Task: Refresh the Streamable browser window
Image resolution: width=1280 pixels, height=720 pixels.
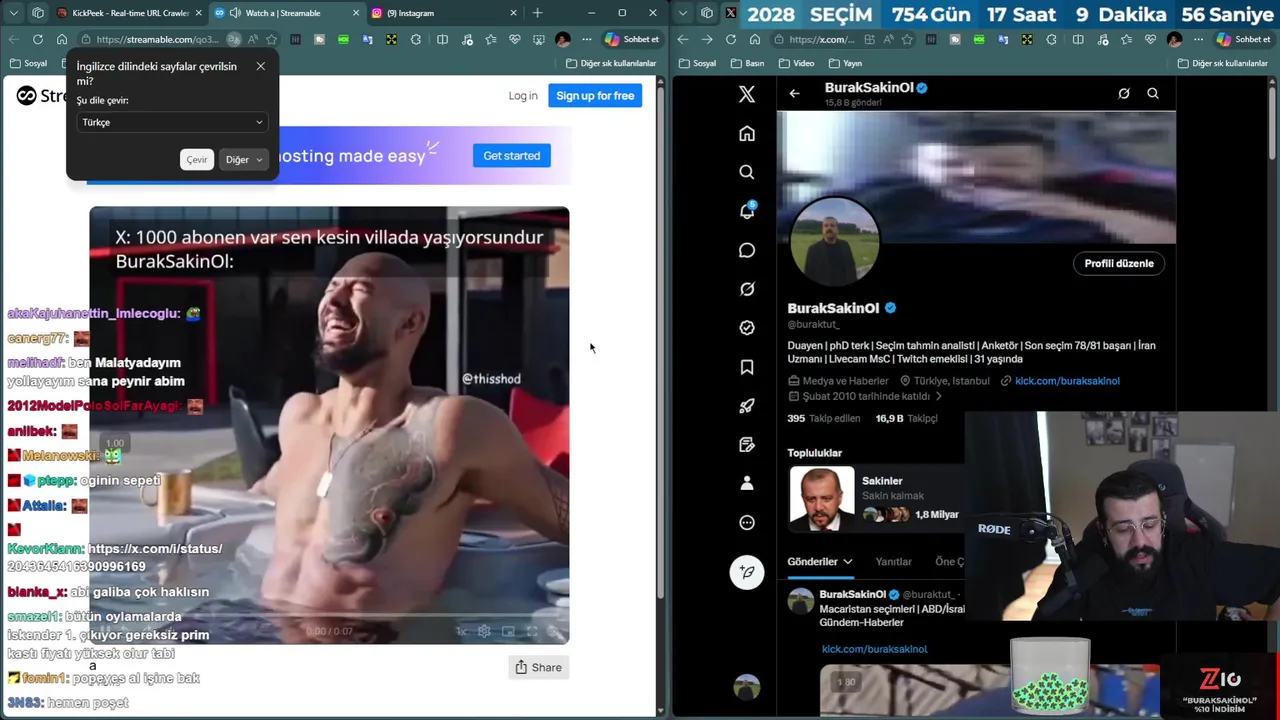Action: 38,39
